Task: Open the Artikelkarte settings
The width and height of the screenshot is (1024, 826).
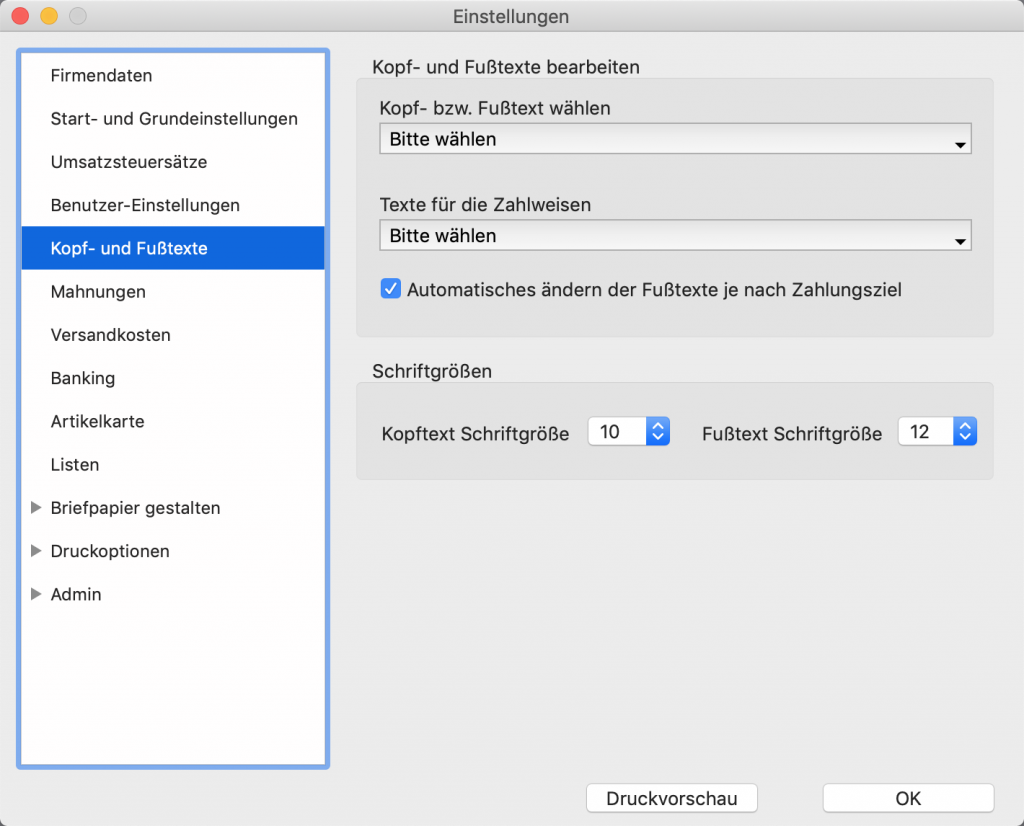Action: [x=97, y=421]
